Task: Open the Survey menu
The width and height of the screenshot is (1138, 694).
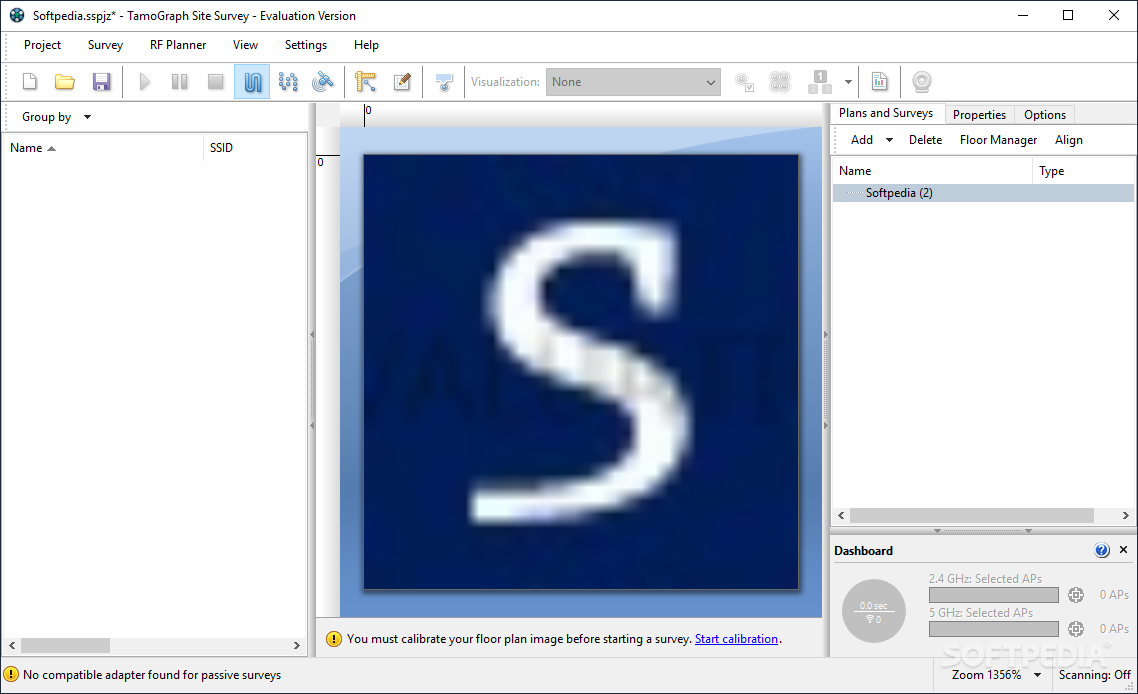Action: 105,45
